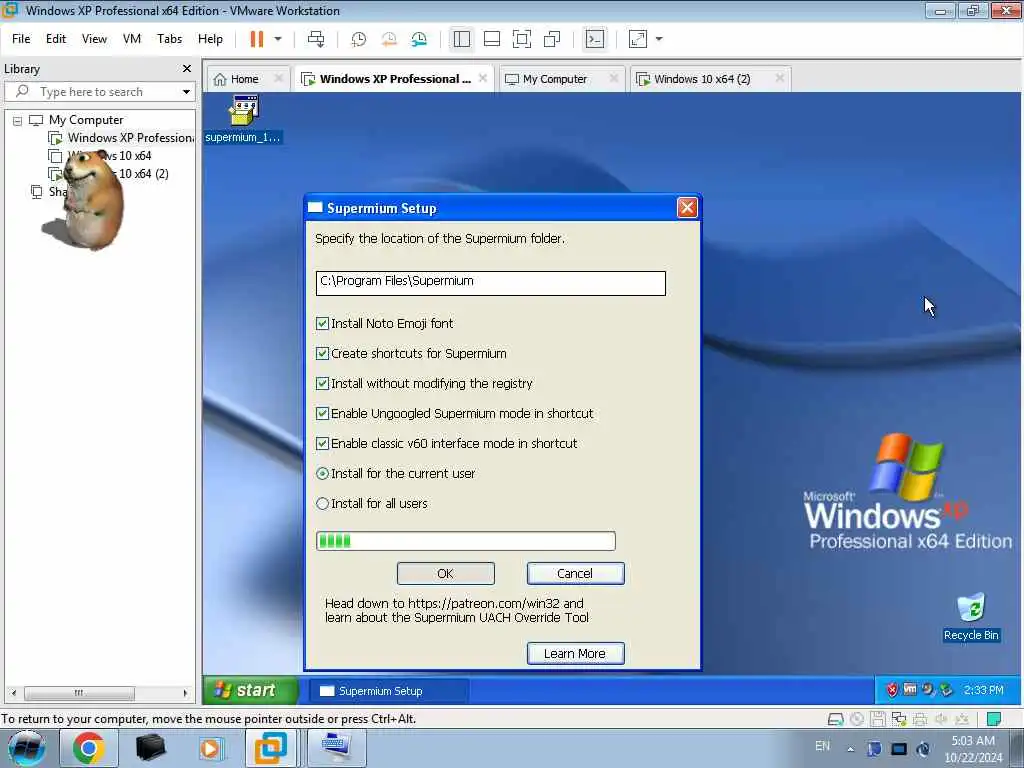Select Install for the current user
Image resolution: width=1024 pixels, height=768 pixels.
tap(322, 473)
